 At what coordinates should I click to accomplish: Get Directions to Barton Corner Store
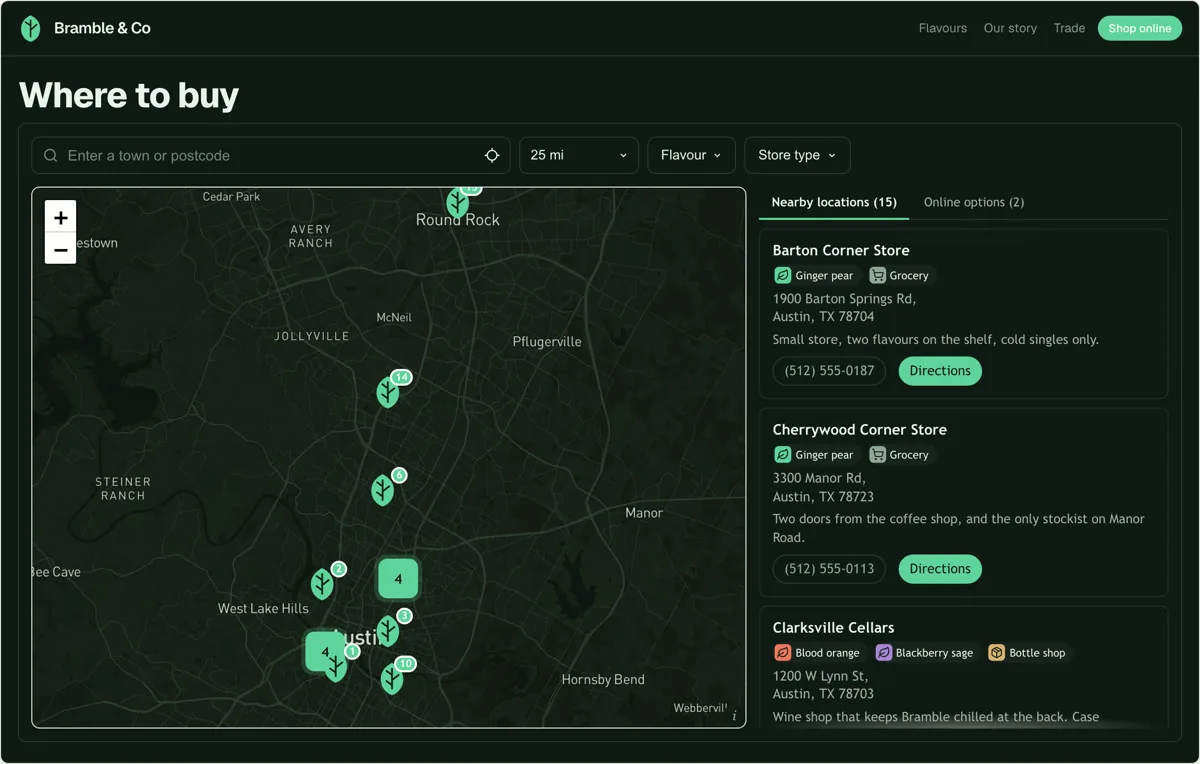click(940, 370)
